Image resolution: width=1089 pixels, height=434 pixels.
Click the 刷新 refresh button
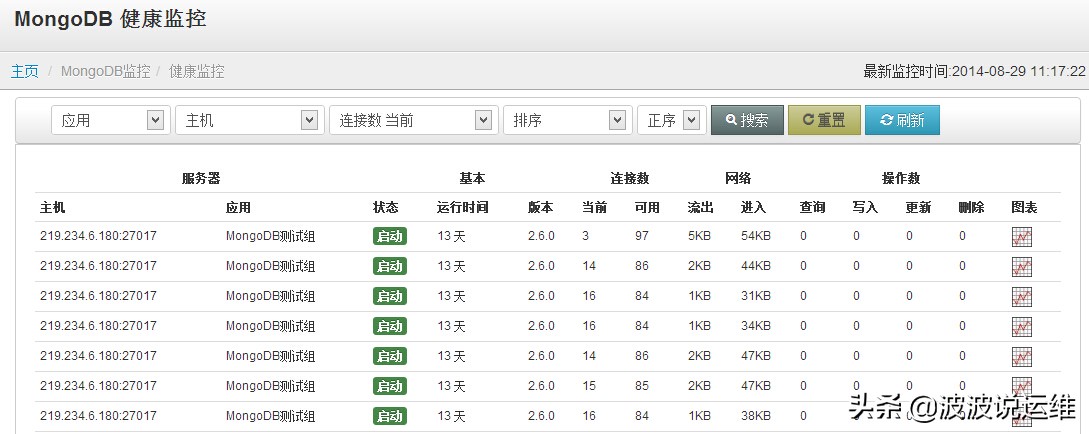click(902, 120)
